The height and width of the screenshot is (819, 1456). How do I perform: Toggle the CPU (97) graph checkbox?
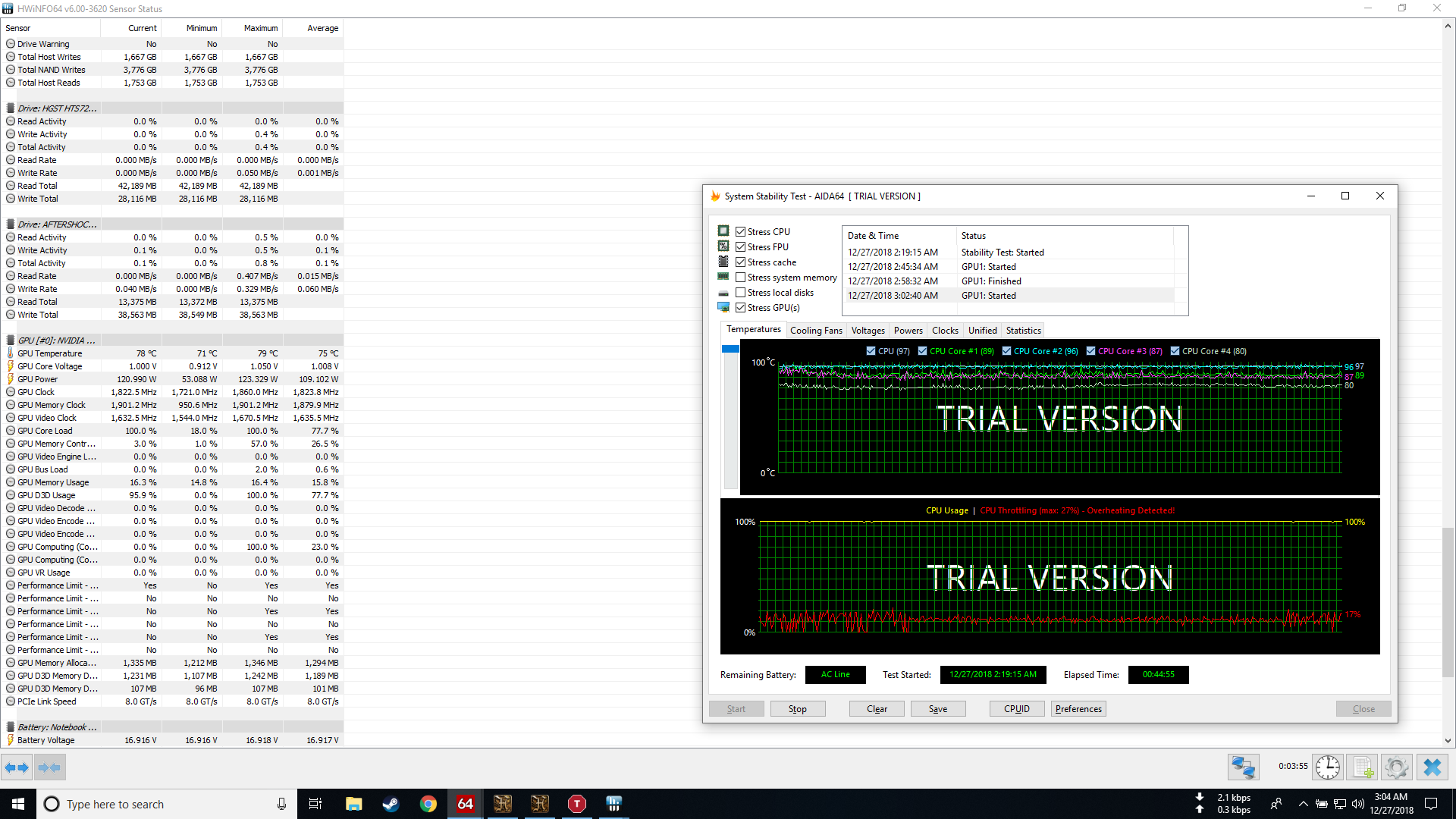(x=871, y=351)
